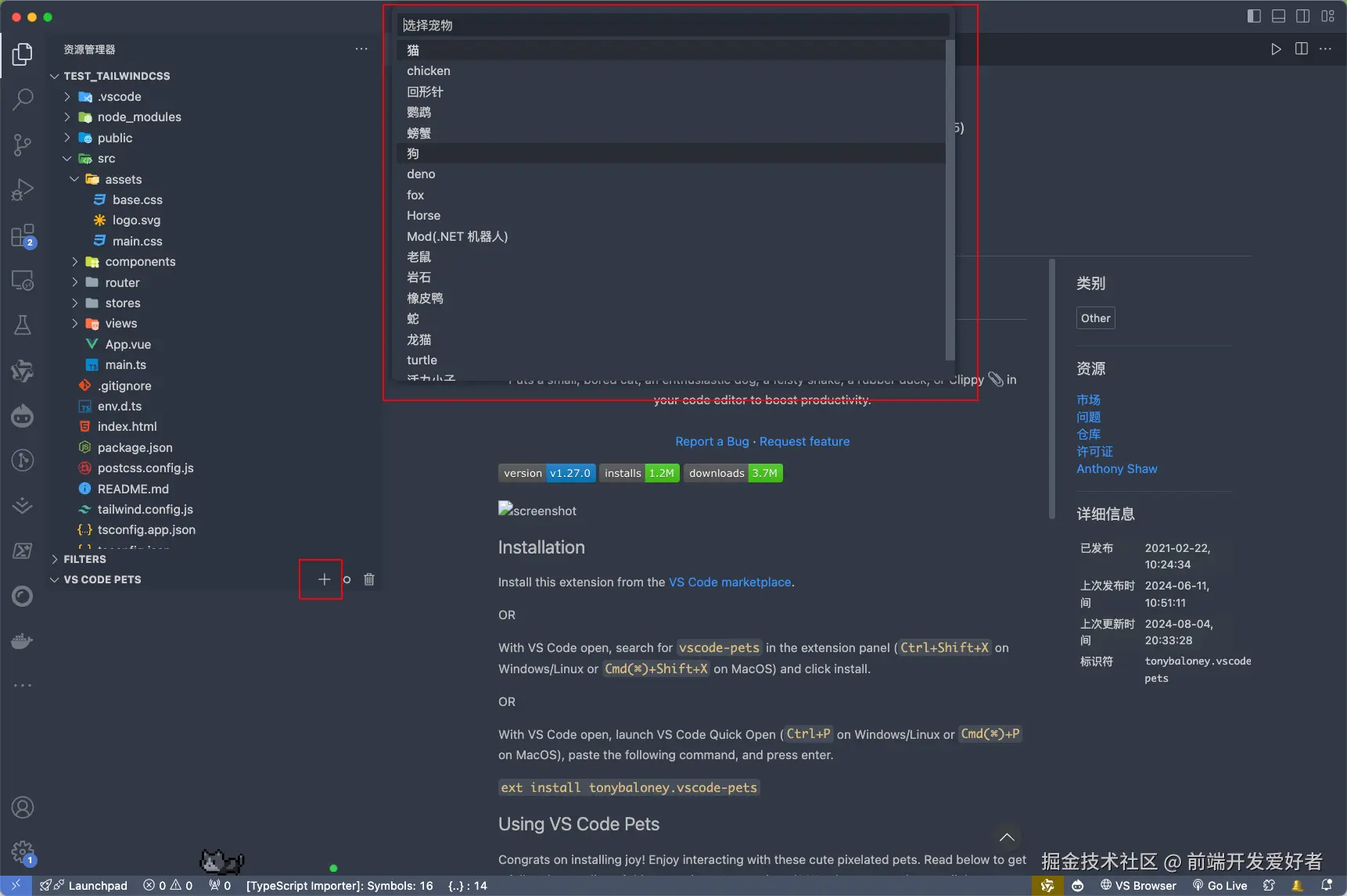Open the Report a Bug link

coord(712,441)
